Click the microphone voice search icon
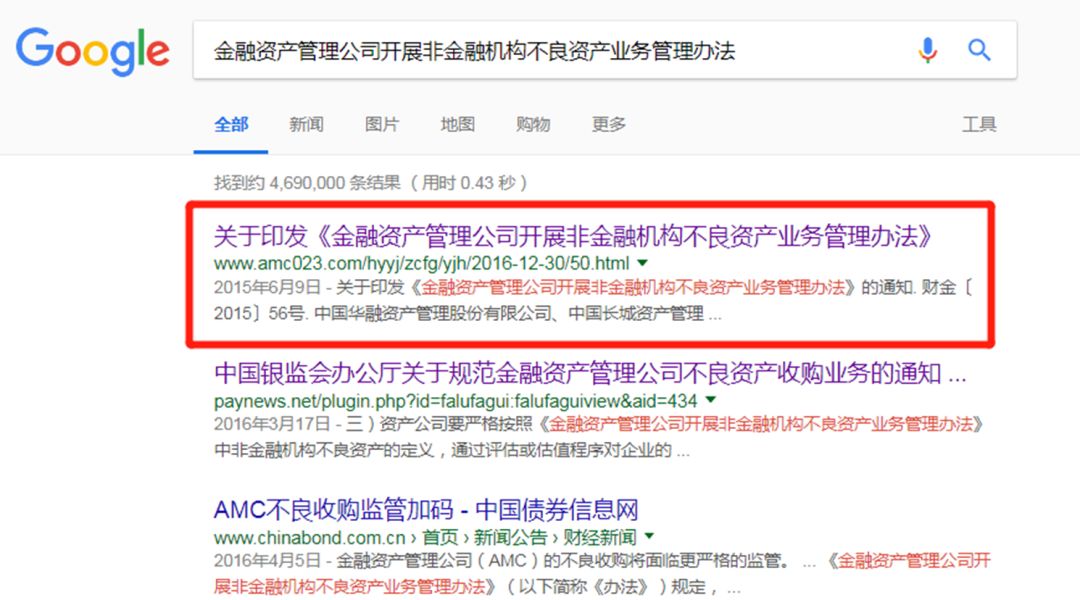This screenshot has width=1080, height=600. (x=927, y=48)
